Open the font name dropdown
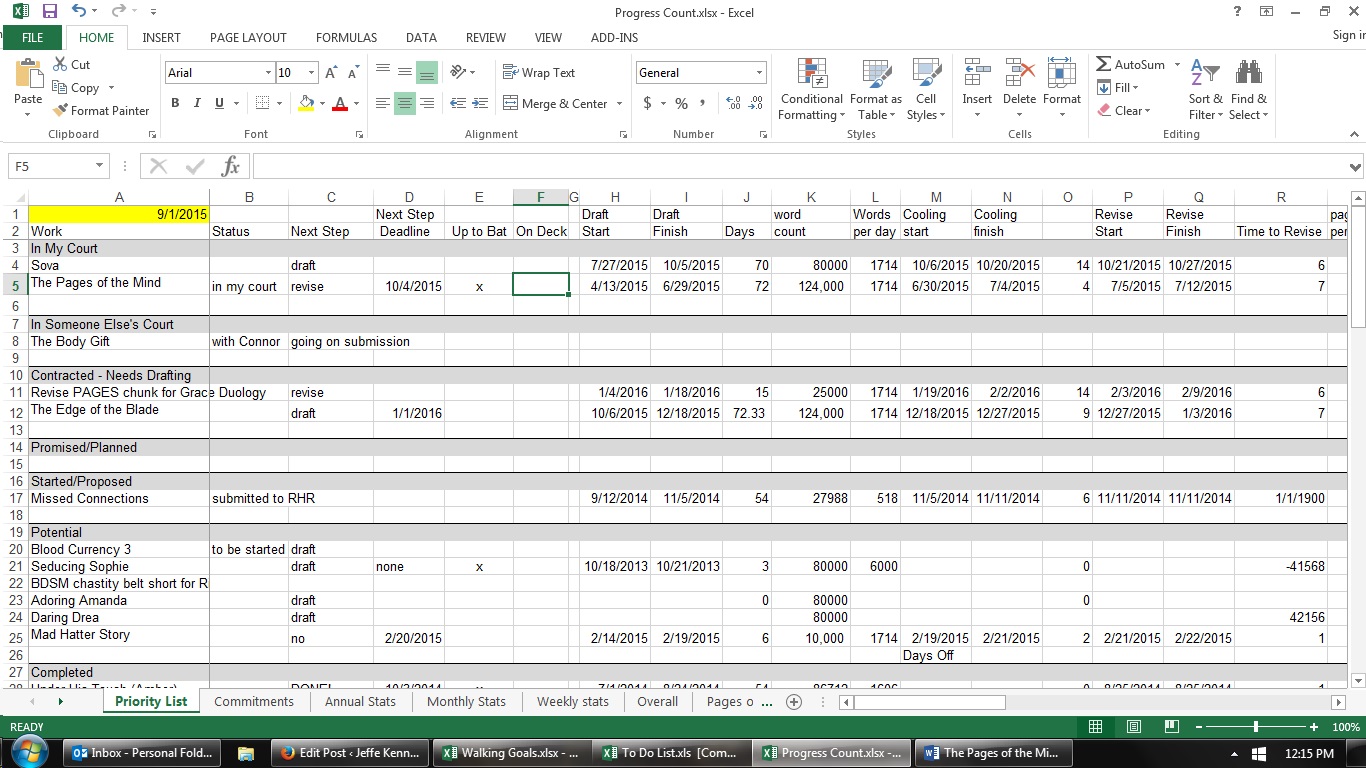The height and width of the screenshot is (768, 1366). point(268,73)
